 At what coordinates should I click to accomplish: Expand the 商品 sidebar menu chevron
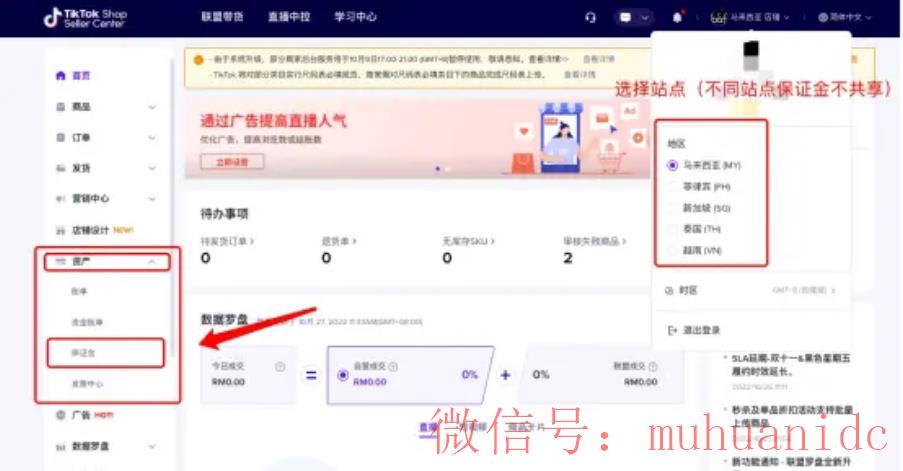[x=152, y=107]
